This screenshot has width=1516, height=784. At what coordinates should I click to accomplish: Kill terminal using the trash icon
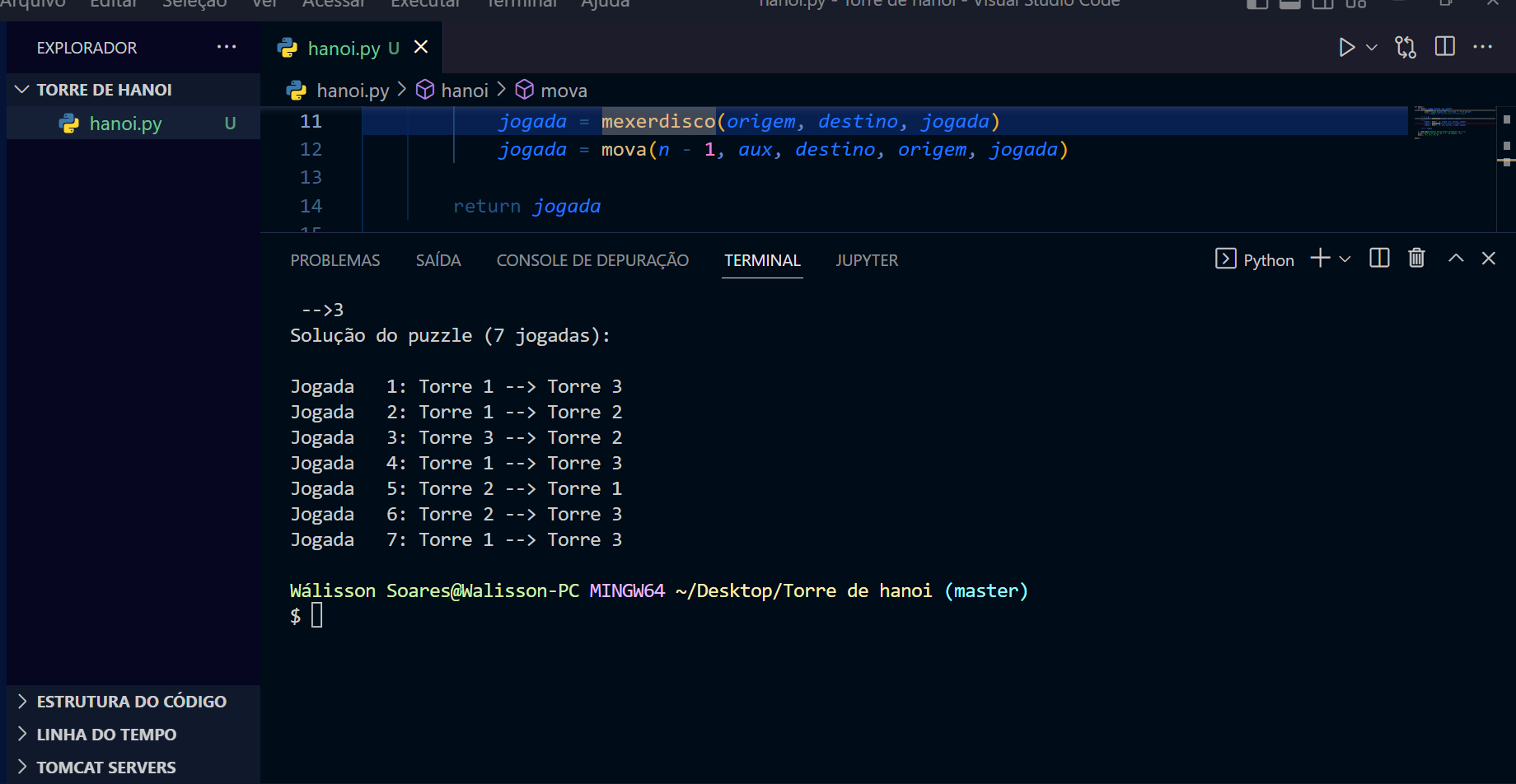coord(1416,259)
